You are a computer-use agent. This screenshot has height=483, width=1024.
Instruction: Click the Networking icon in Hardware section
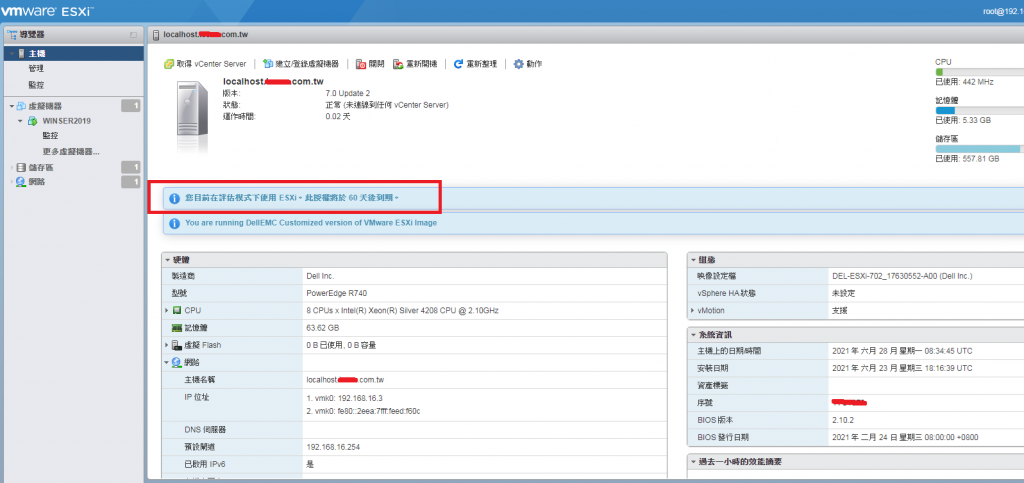point(176,362)
